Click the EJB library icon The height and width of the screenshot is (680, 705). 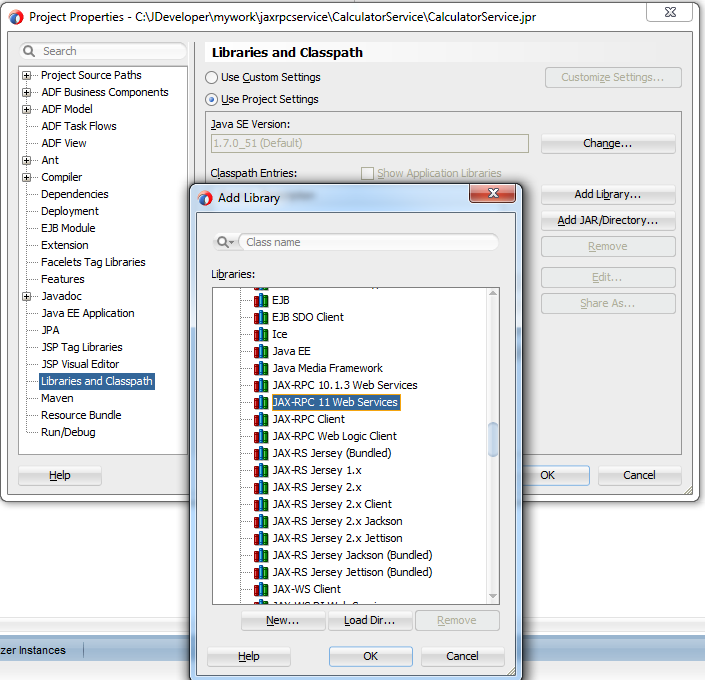coord(261,300)
